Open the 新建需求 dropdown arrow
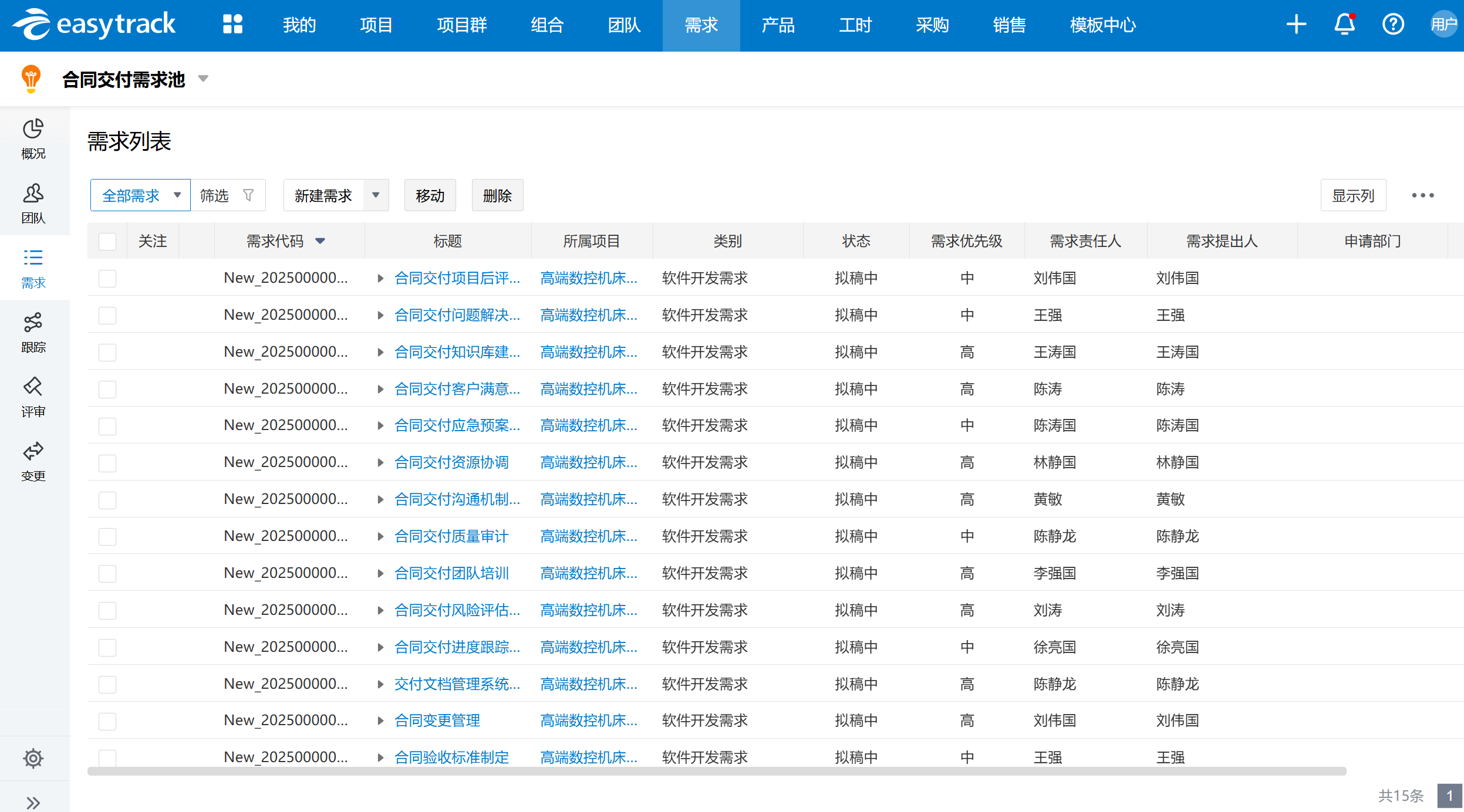The height and width of the screenshot is (812, 1464). tap(376, 195)
